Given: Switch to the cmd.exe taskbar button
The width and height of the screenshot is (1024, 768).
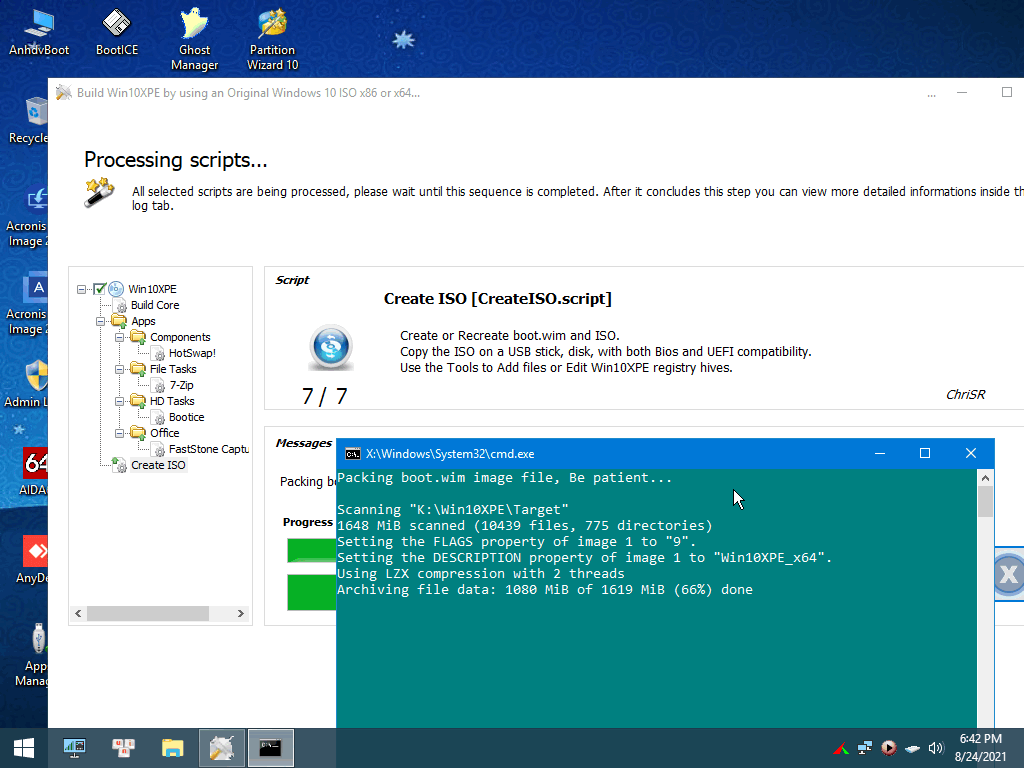Looking at the screenshot, I should 270,748.
